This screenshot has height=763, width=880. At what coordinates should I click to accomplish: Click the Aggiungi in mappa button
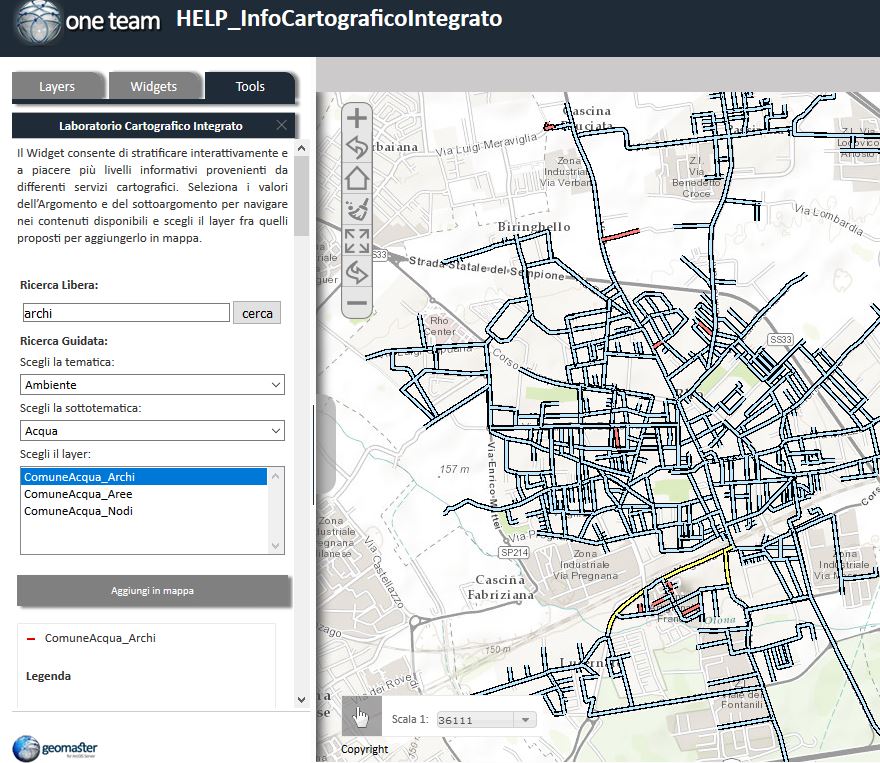(x=154, y=591)
